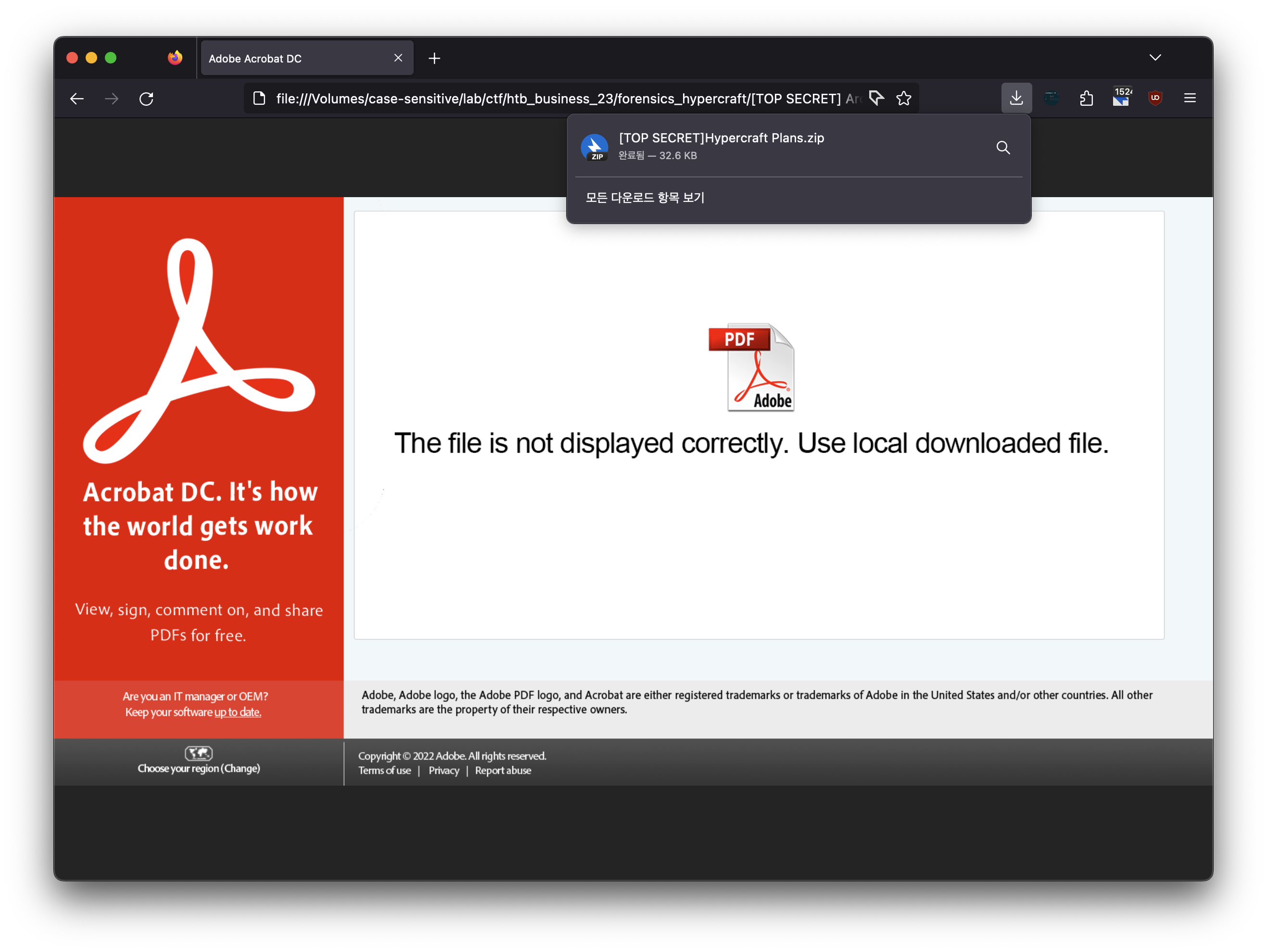
Task: Open the Hypercraft Plans.zip download entry
Action: [x=722, y=145]
